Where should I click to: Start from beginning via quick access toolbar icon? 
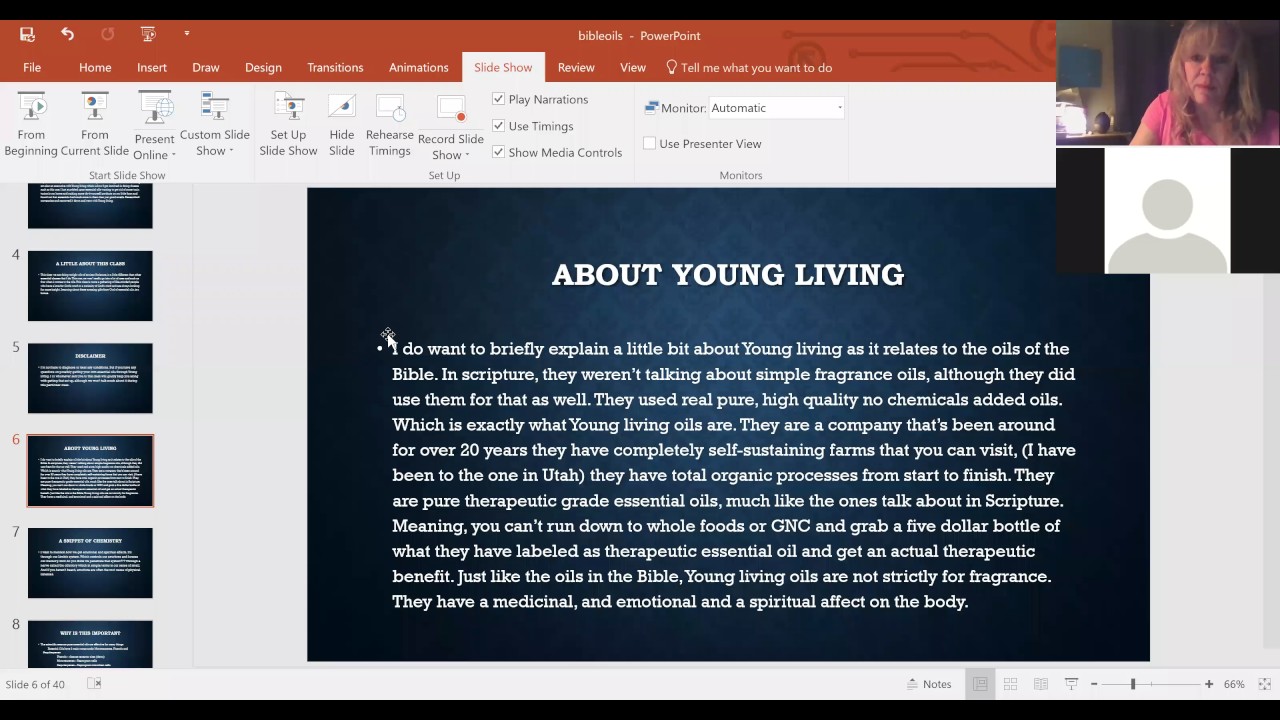(x=148, y=34)
